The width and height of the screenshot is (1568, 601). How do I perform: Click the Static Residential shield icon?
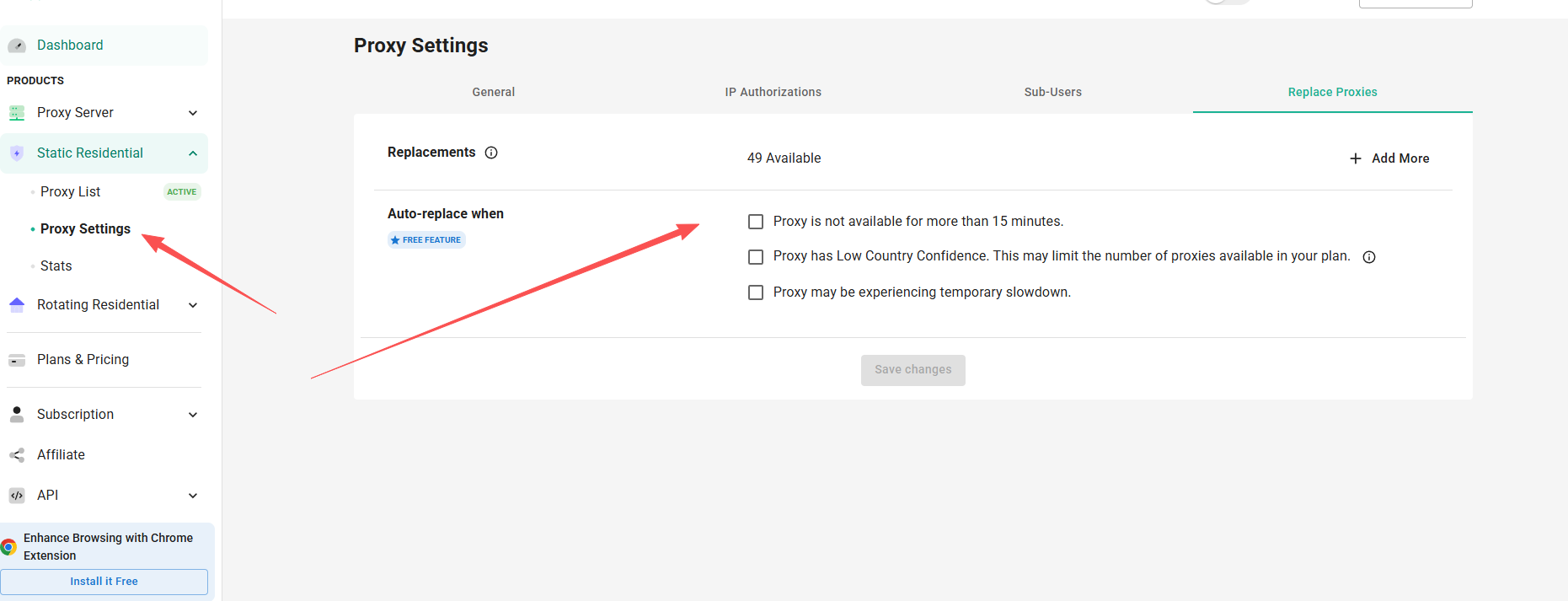[x=17, y=153]
